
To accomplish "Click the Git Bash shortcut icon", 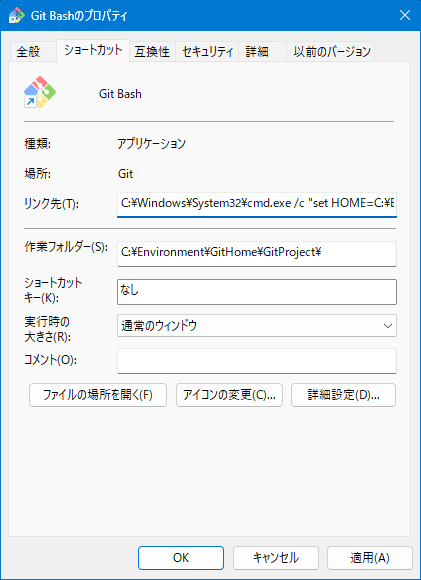I will (x=40, y=92).
